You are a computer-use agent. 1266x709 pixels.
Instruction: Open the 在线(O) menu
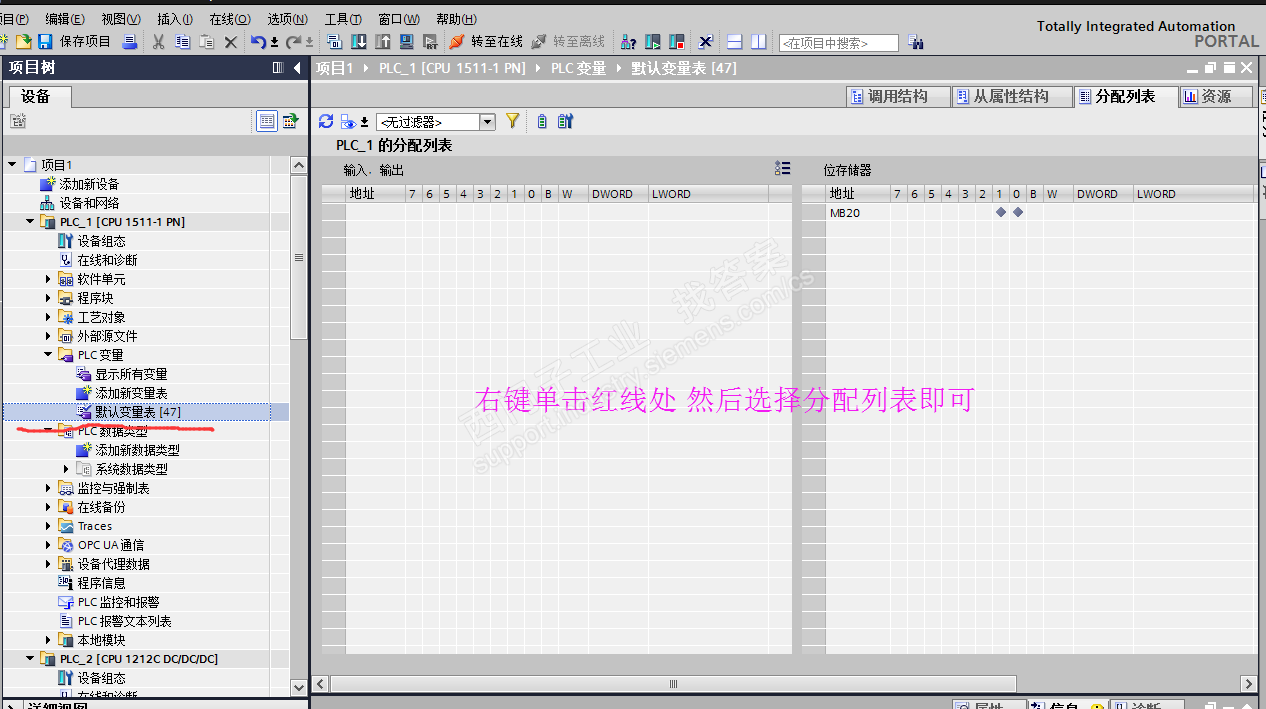(230, 19)
